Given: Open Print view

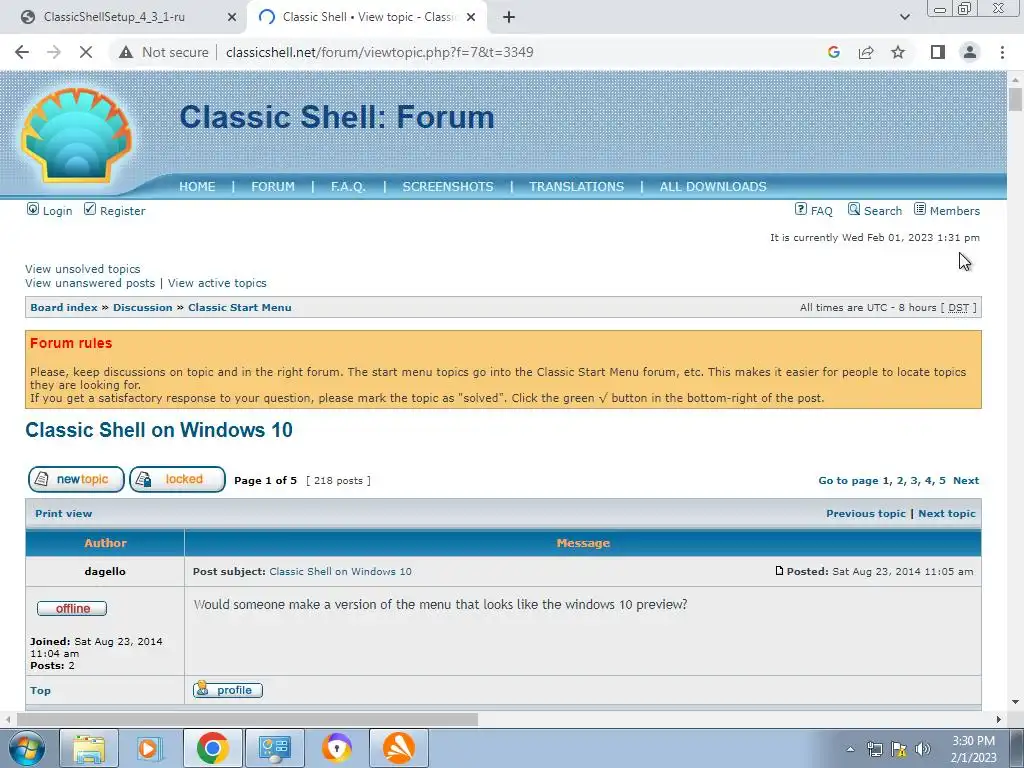Looking at the screenshot, I should point(64,514).
